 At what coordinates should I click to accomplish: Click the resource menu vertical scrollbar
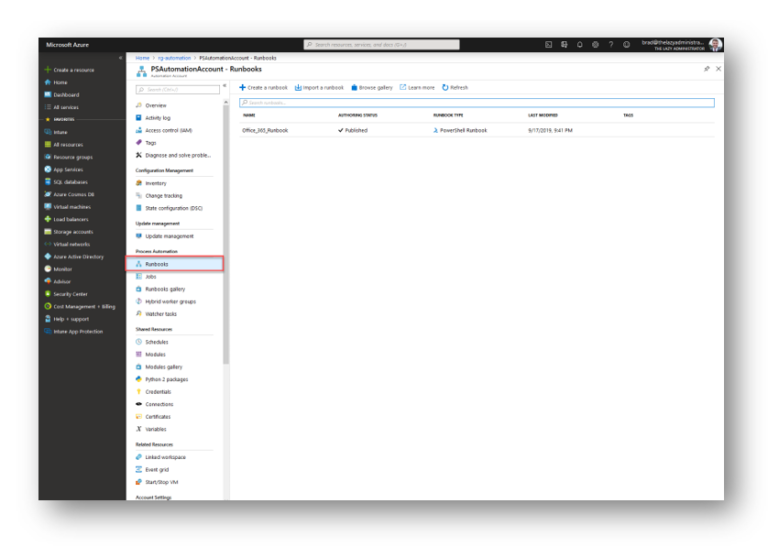pos(226,235)
